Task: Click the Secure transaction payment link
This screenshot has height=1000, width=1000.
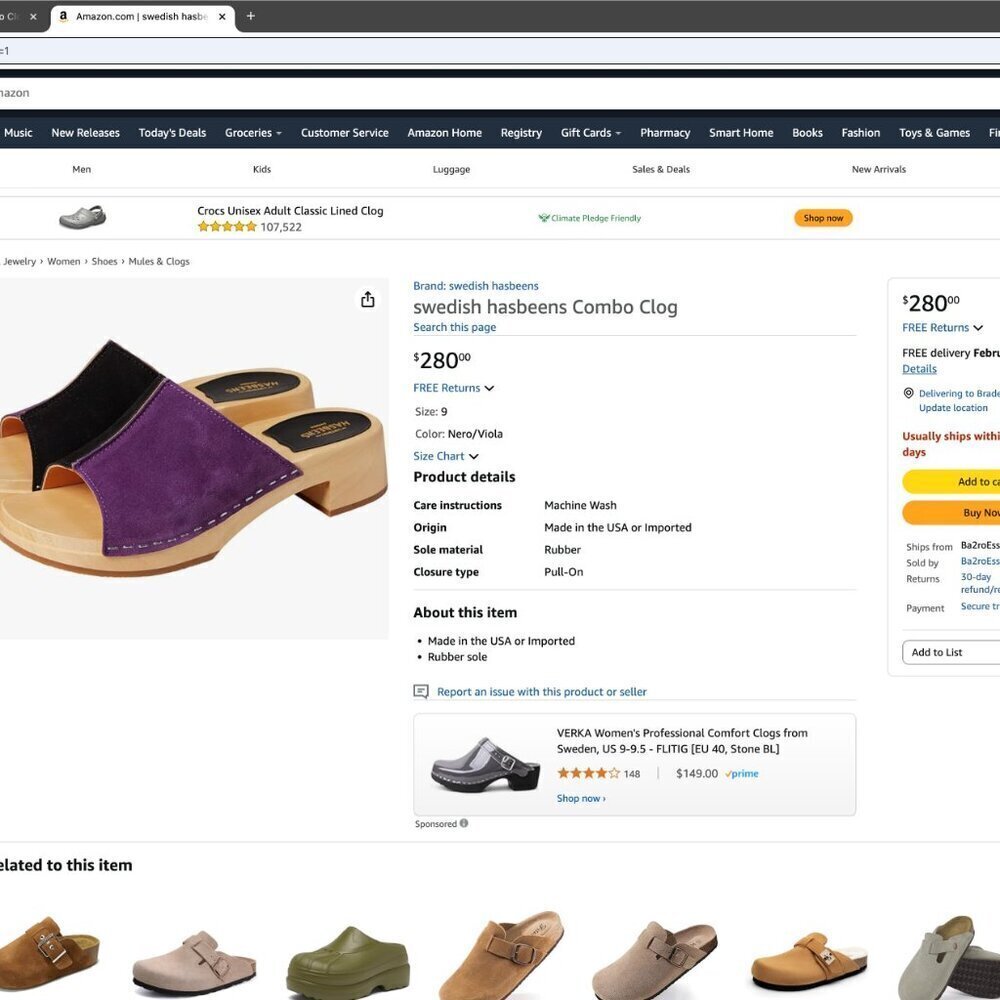Action: (980, 607)
